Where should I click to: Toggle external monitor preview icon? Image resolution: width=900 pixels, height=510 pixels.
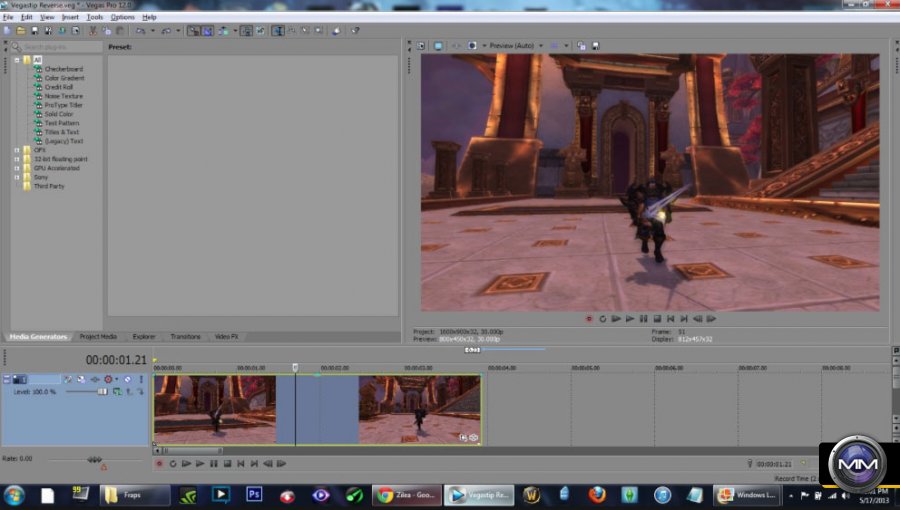click(439, 46)
